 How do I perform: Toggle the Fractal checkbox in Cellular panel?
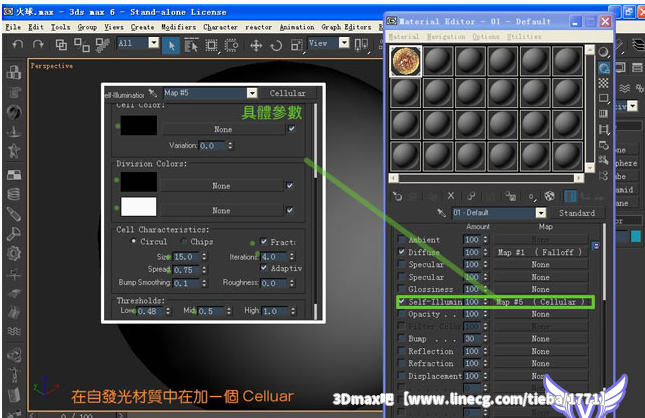coord(264,242)
